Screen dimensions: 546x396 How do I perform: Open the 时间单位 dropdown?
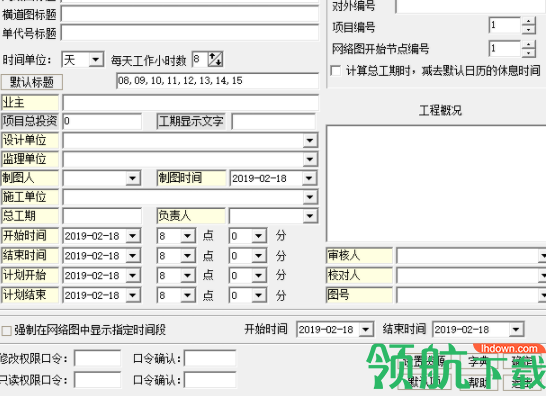96,60
